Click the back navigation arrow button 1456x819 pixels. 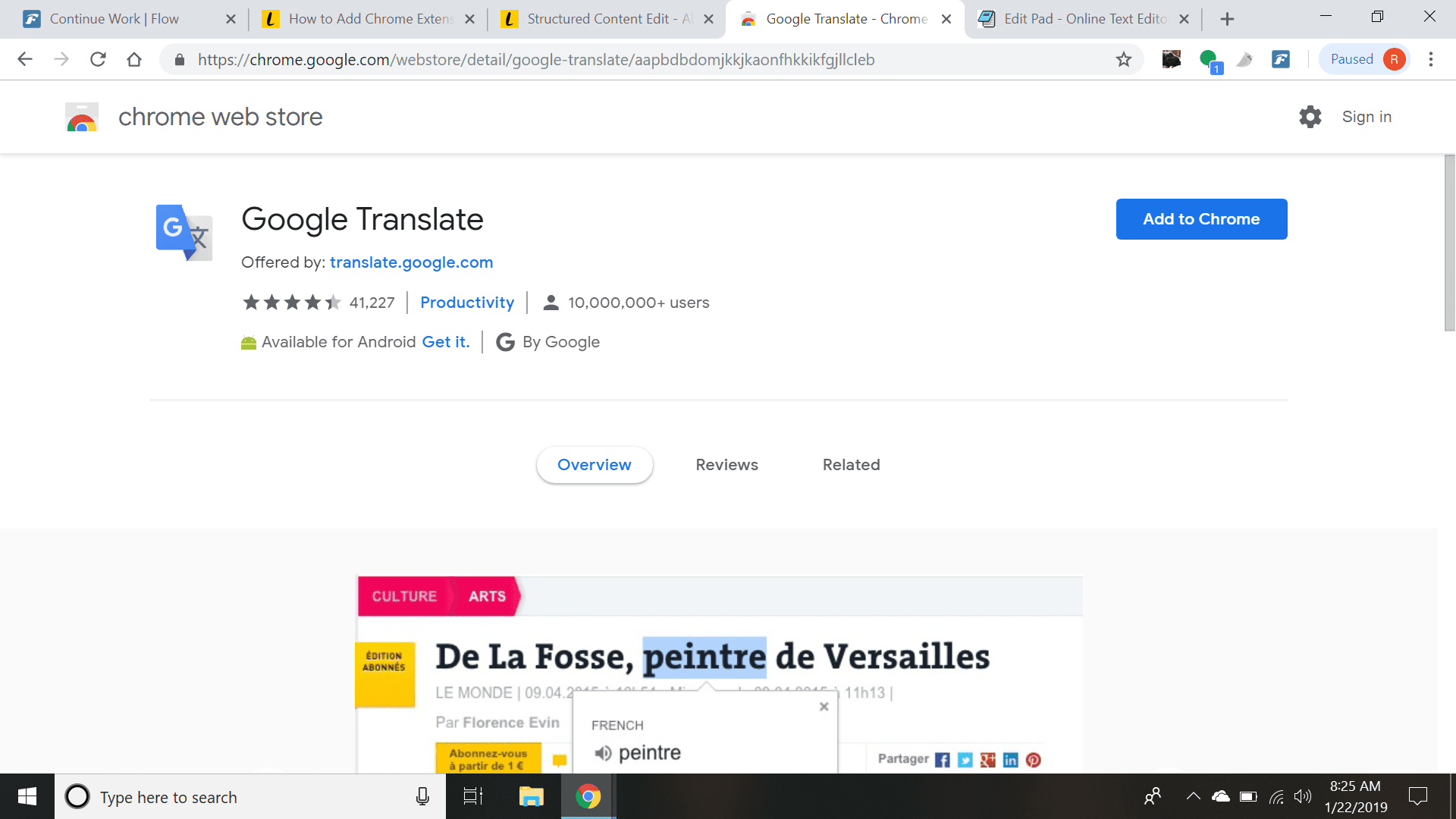click(x=24, y=59)
